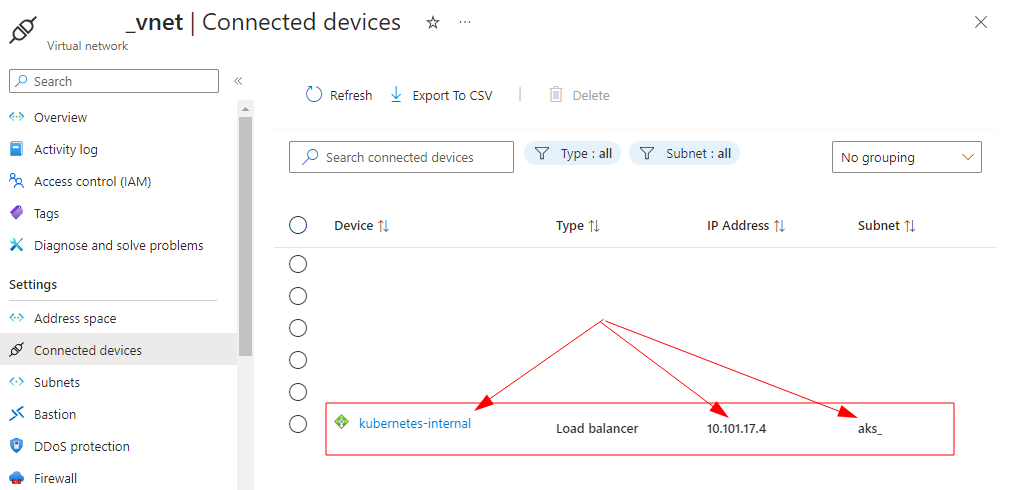Open Address space settings item

click(x=75, y=318)
